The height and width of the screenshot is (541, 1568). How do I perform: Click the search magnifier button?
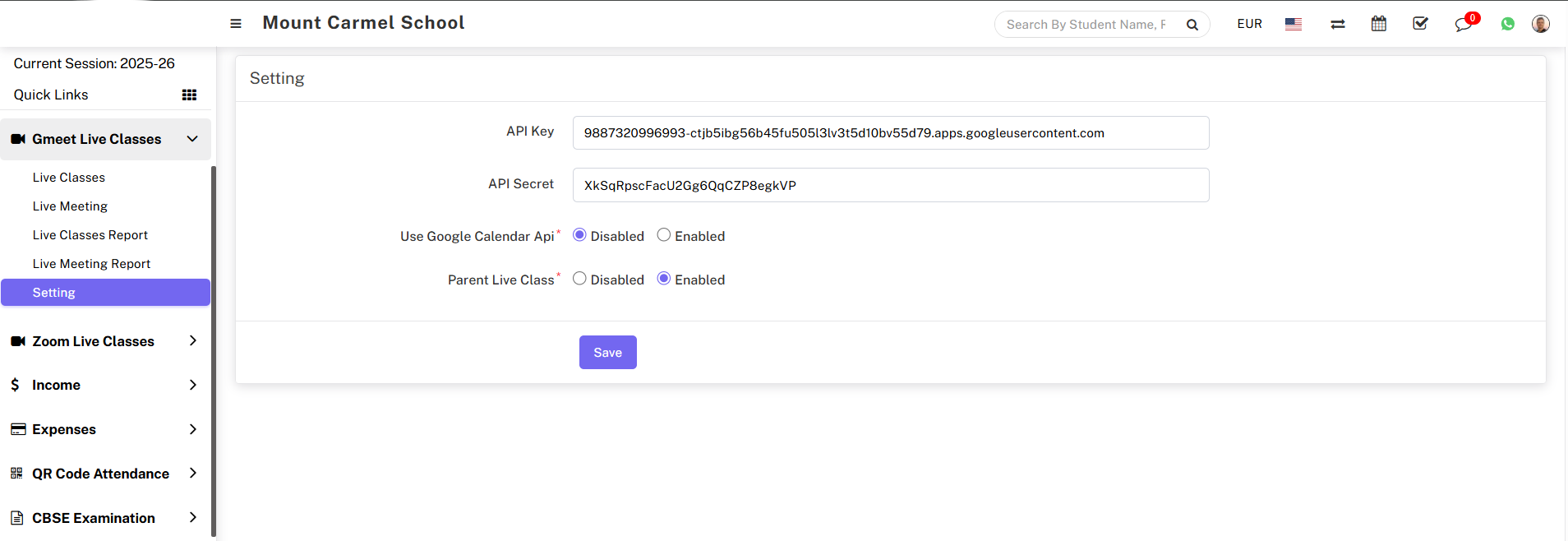(x=1192, y=25)
